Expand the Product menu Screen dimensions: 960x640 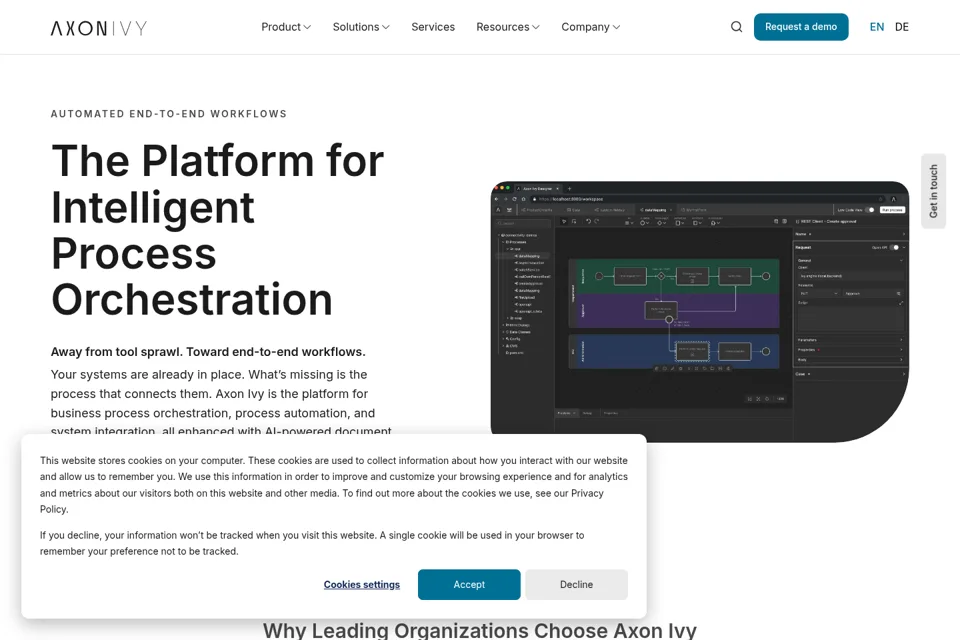(x=286, y=27)
